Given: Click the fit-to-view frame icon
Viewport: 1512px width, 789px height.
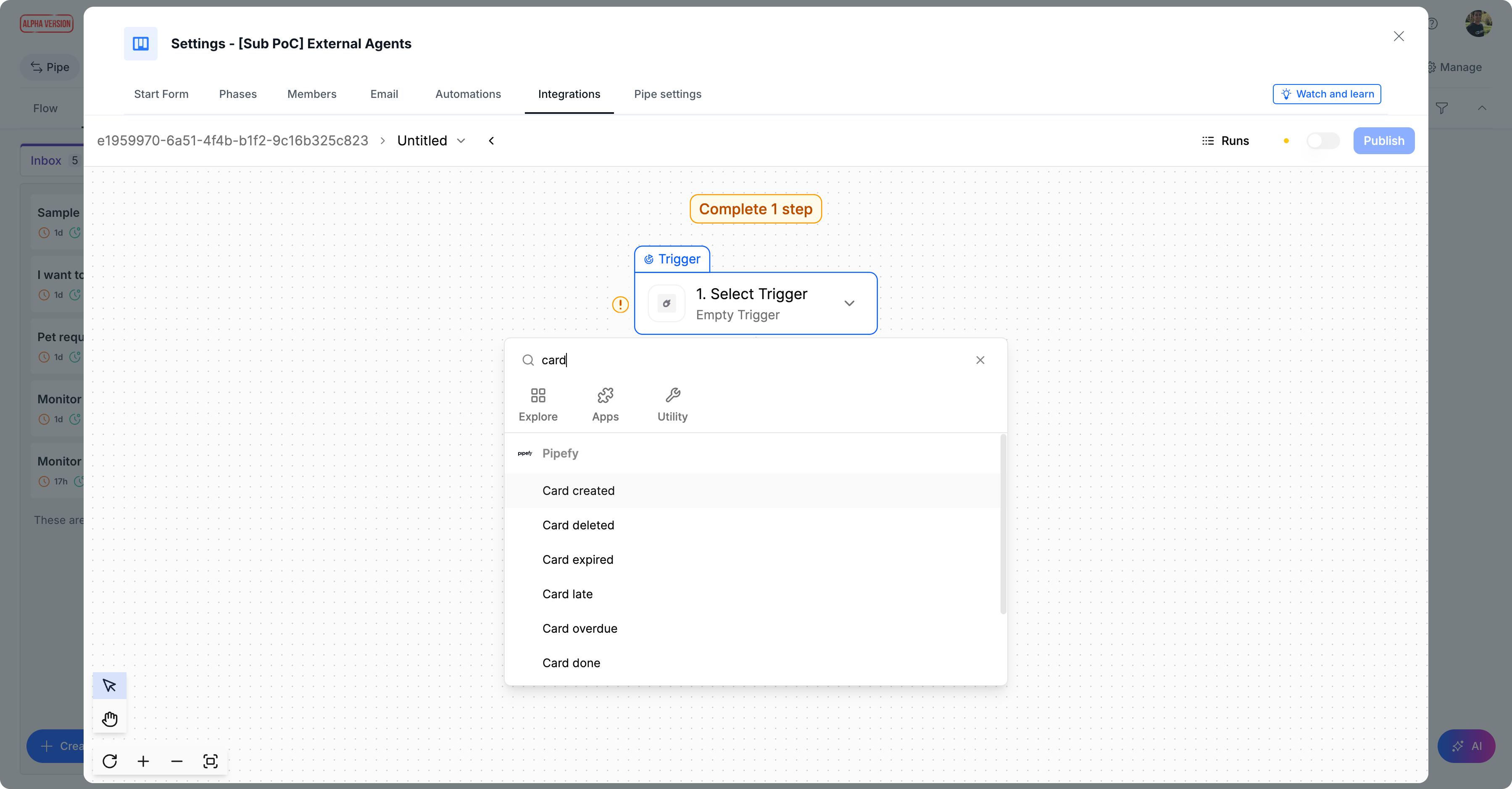Looking at the screenshot, I should point(210,761).
